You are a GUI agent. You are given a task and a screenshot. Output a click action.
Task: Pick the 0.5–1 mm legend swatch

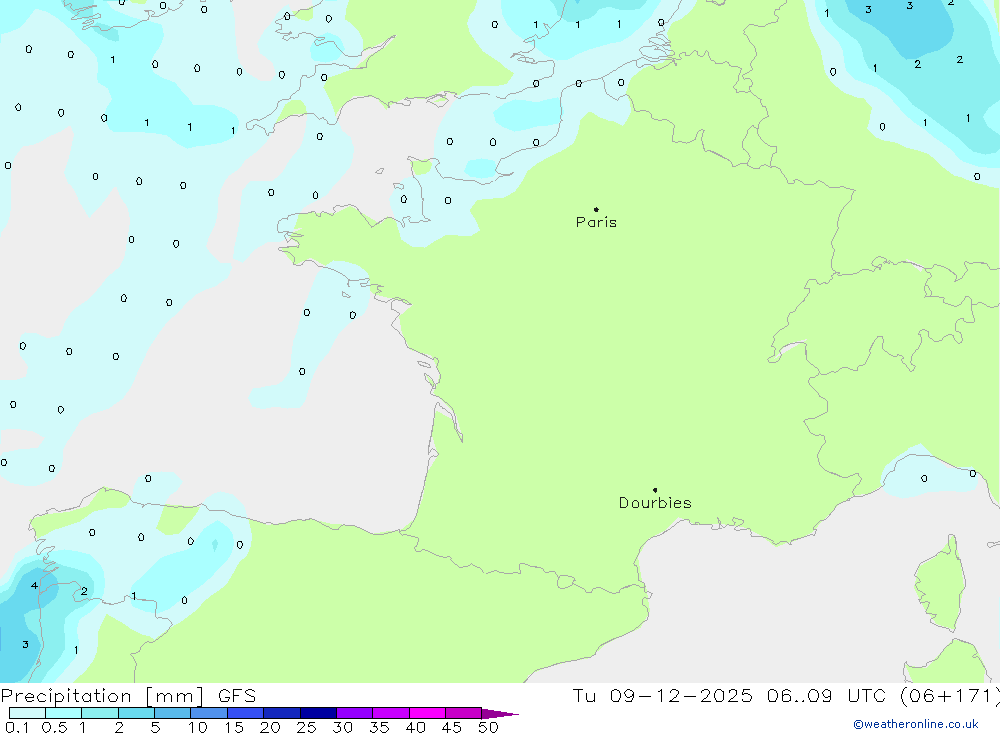click(63, 713)
